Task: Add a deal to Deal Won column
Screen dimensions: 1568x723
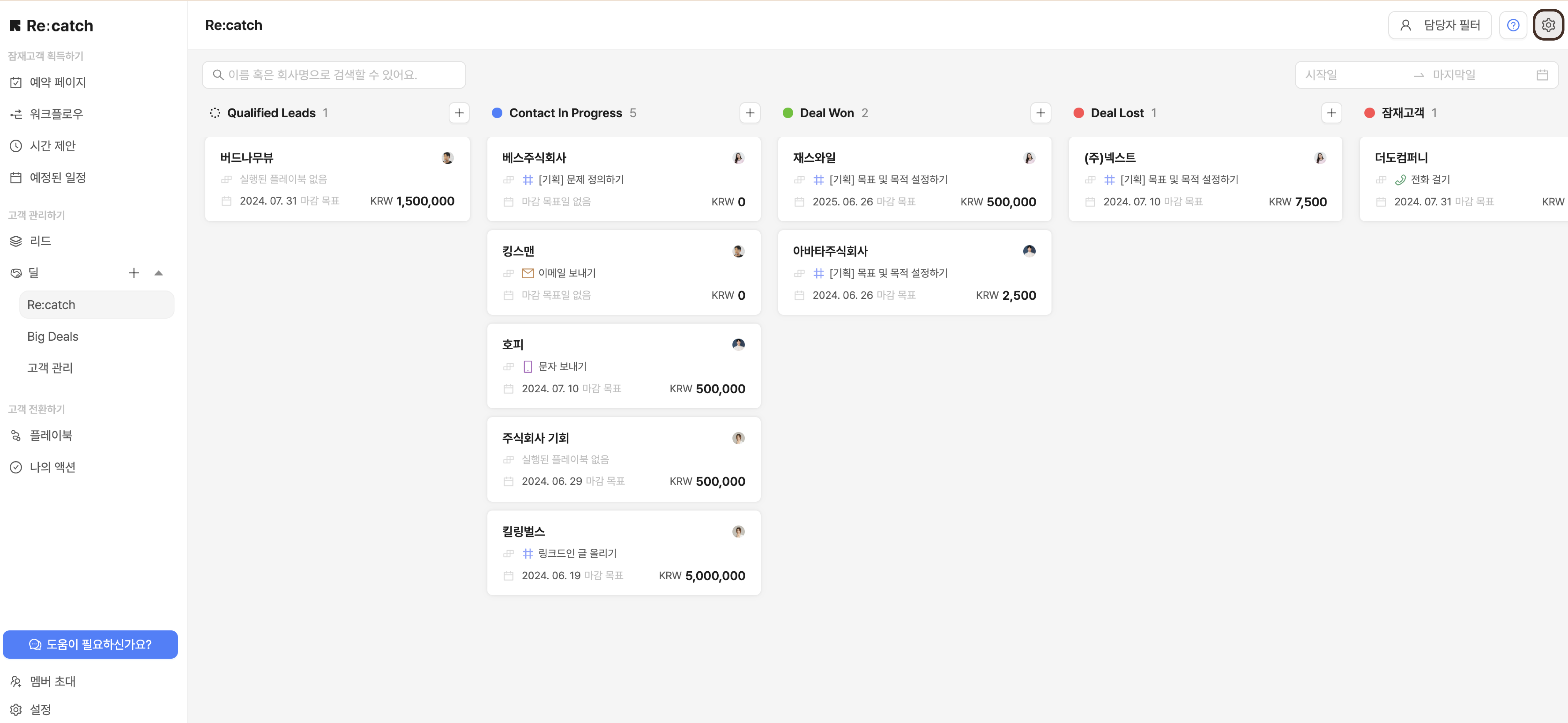Action: tap(1040, 113)
